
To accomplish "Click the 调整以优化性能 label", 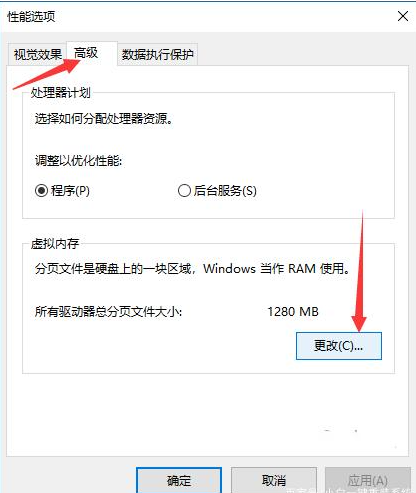I will (x=78, y=161).
